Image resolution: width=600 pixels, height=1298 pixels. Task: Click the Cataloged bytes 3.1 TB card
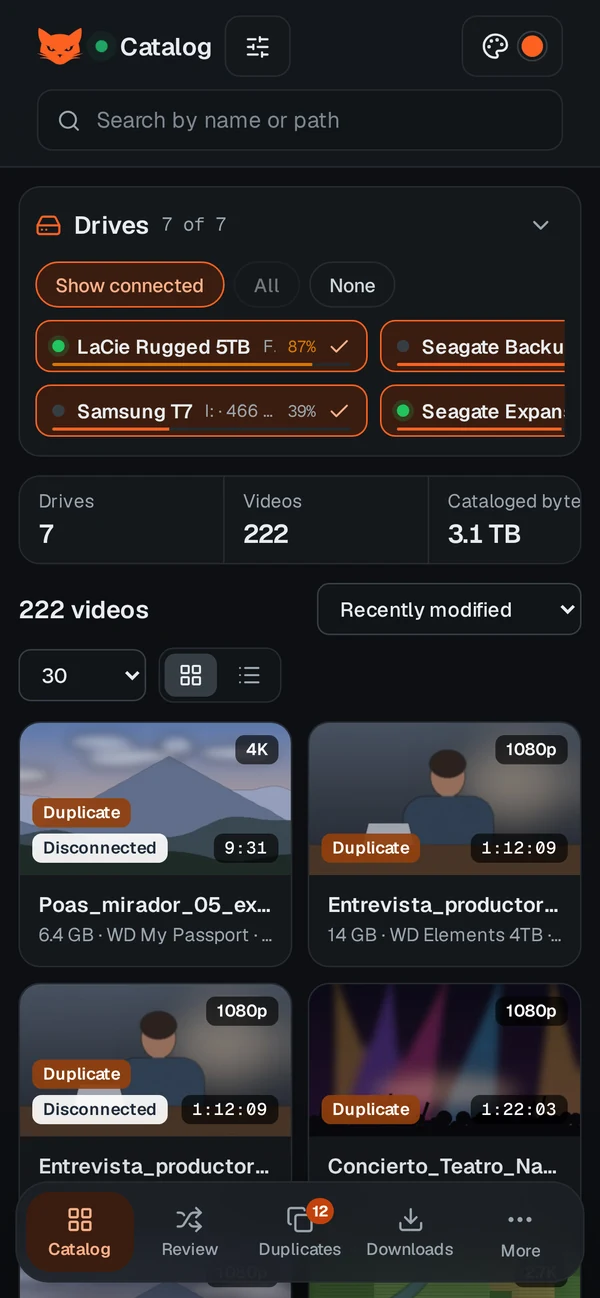coord(505,520)
